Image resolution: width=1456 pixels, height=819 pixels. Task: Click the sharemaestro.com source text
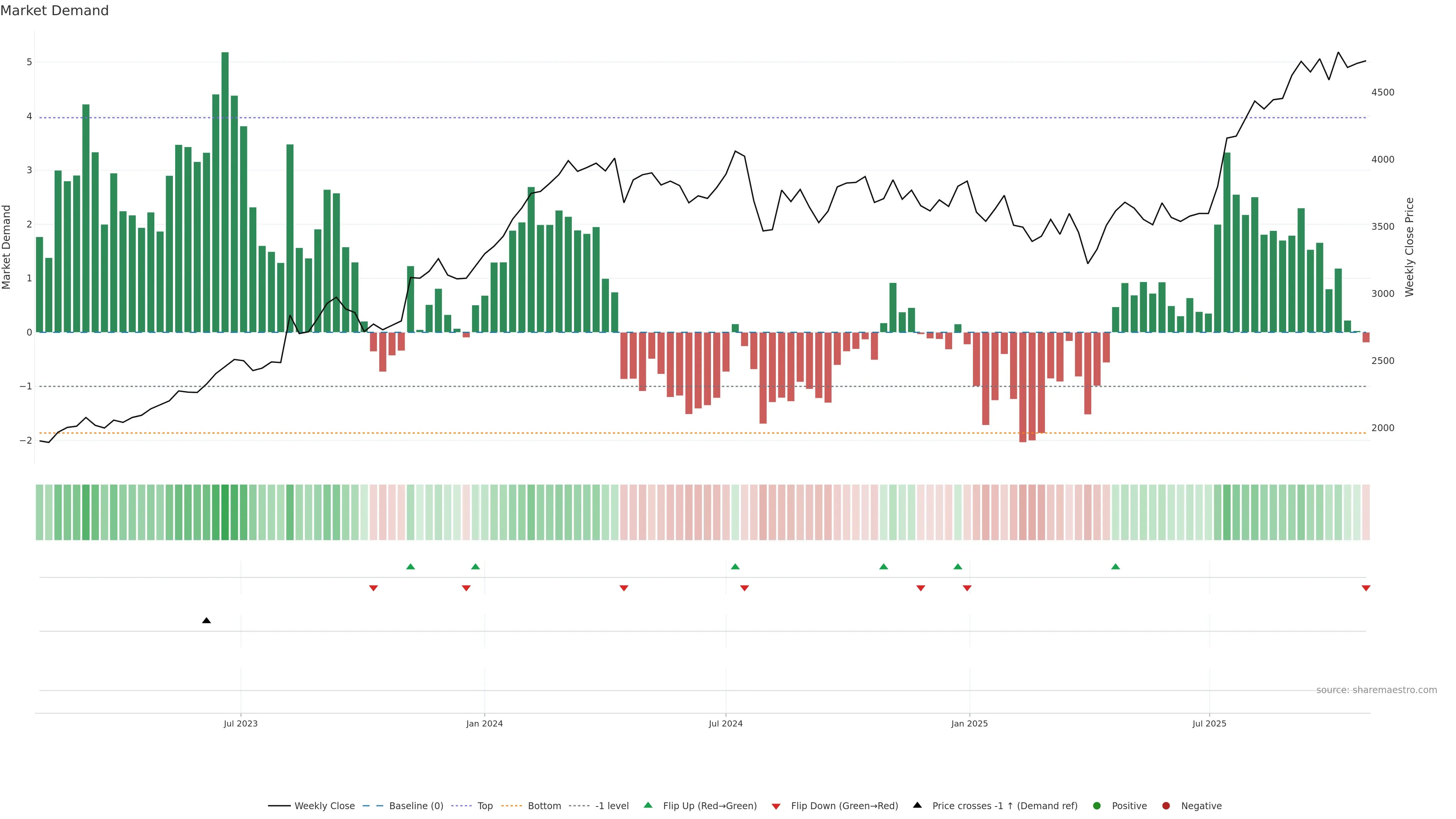(1376, 690)
